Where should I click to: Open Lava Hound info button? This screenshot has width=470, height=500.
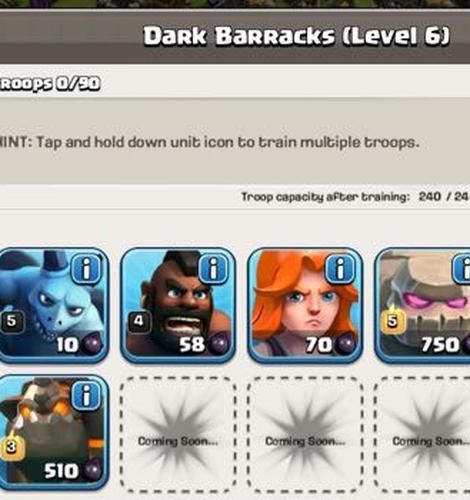86,396
